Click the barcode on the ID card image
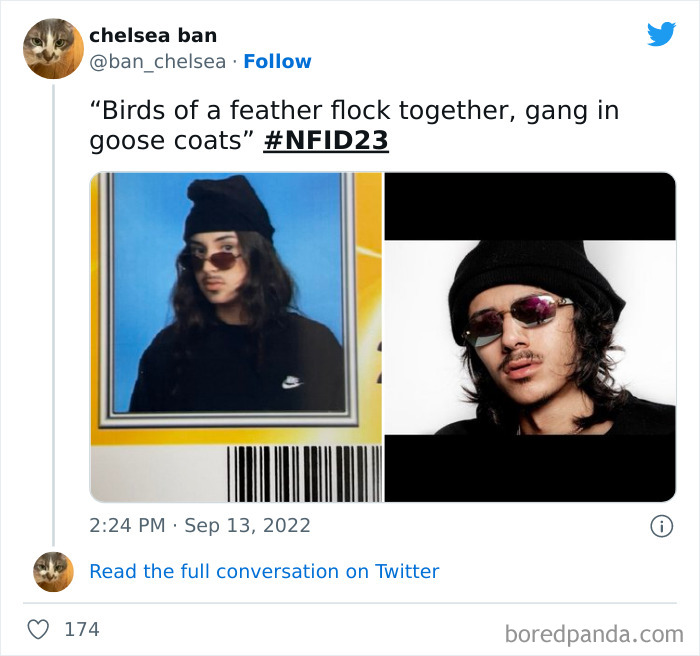This screenshot has height=656, width=700. tap(304, 474)
